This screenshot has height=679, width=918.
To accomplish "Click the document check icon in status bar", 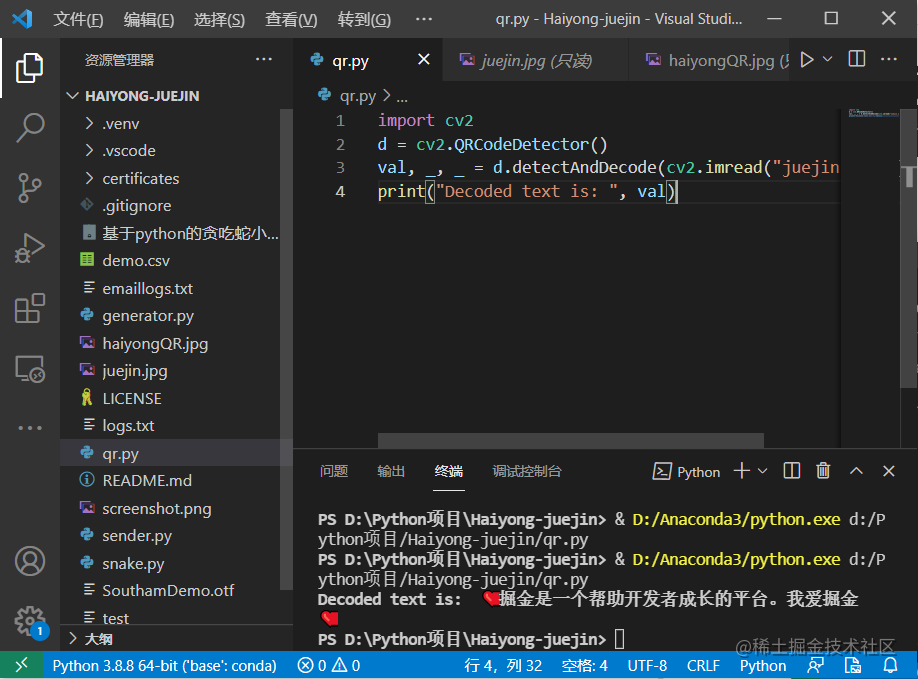I will (853, 666).
